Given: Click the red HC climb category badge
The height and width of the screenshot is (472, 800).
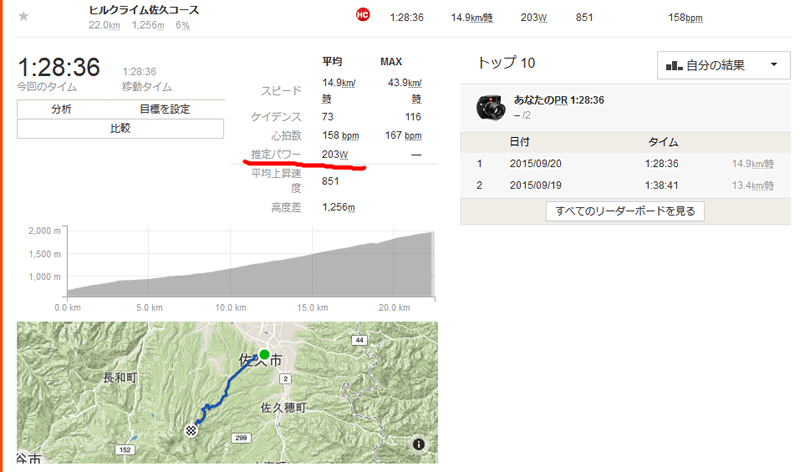Looking at the screenshot, I should click(x=362, y=15).
